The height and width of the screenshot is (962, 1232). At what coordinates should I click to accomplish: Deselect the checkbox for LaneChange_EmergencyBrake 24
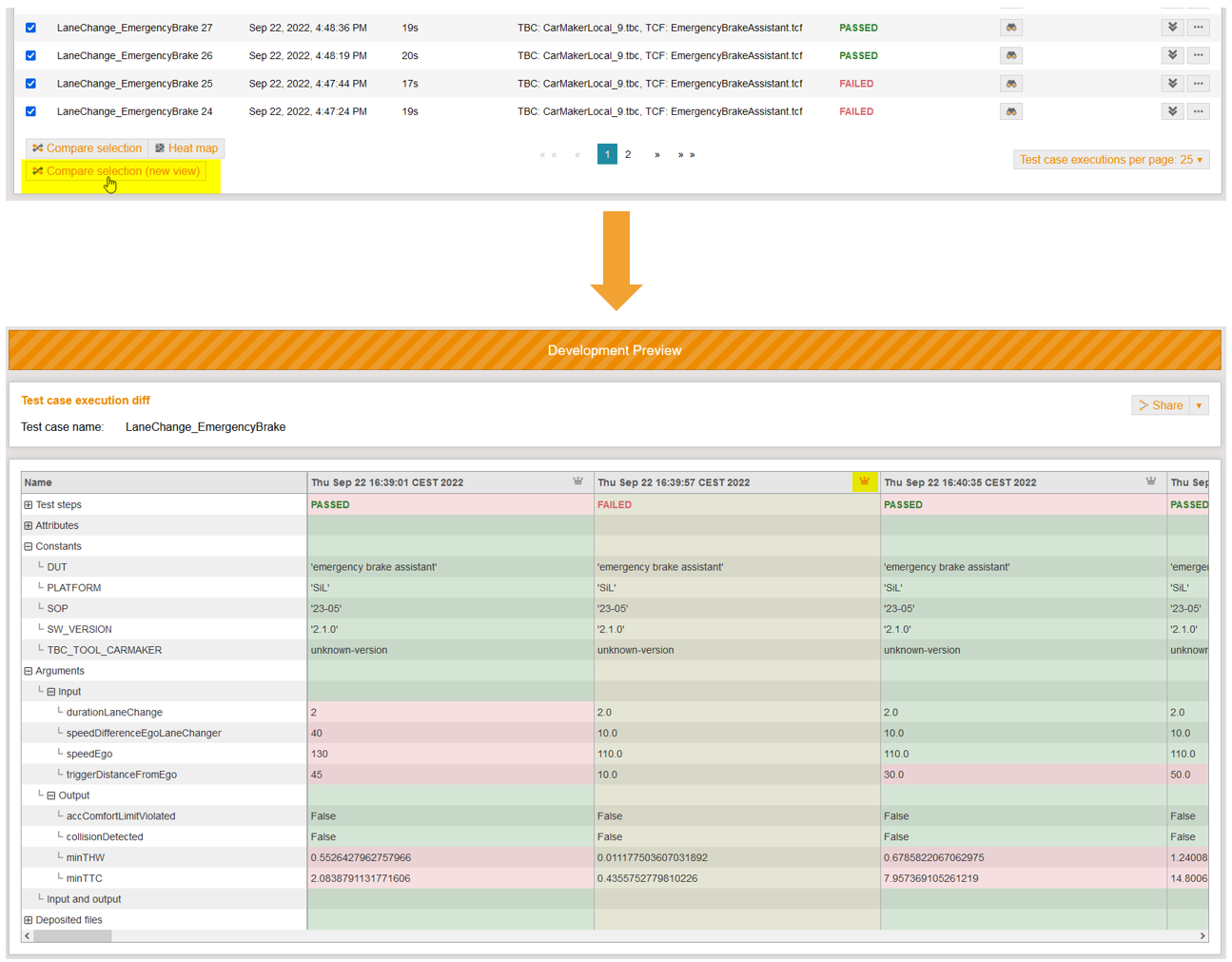[30, 110]
